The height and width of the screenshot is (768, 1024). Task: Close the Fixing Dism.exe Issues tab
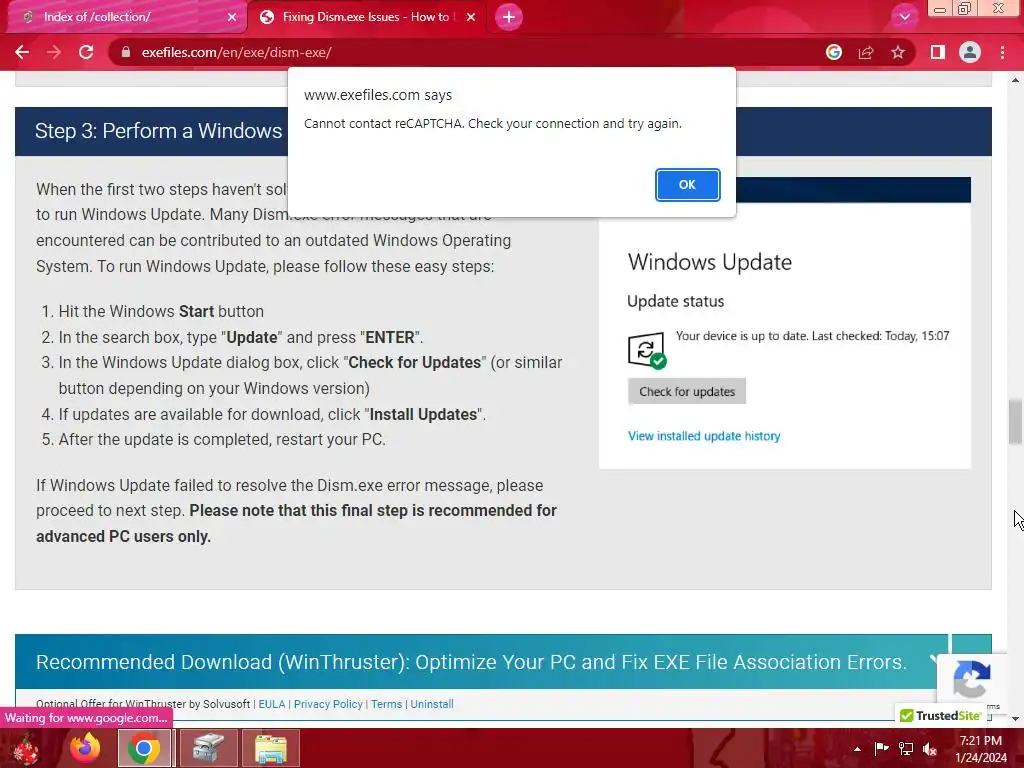coord(471,17)
